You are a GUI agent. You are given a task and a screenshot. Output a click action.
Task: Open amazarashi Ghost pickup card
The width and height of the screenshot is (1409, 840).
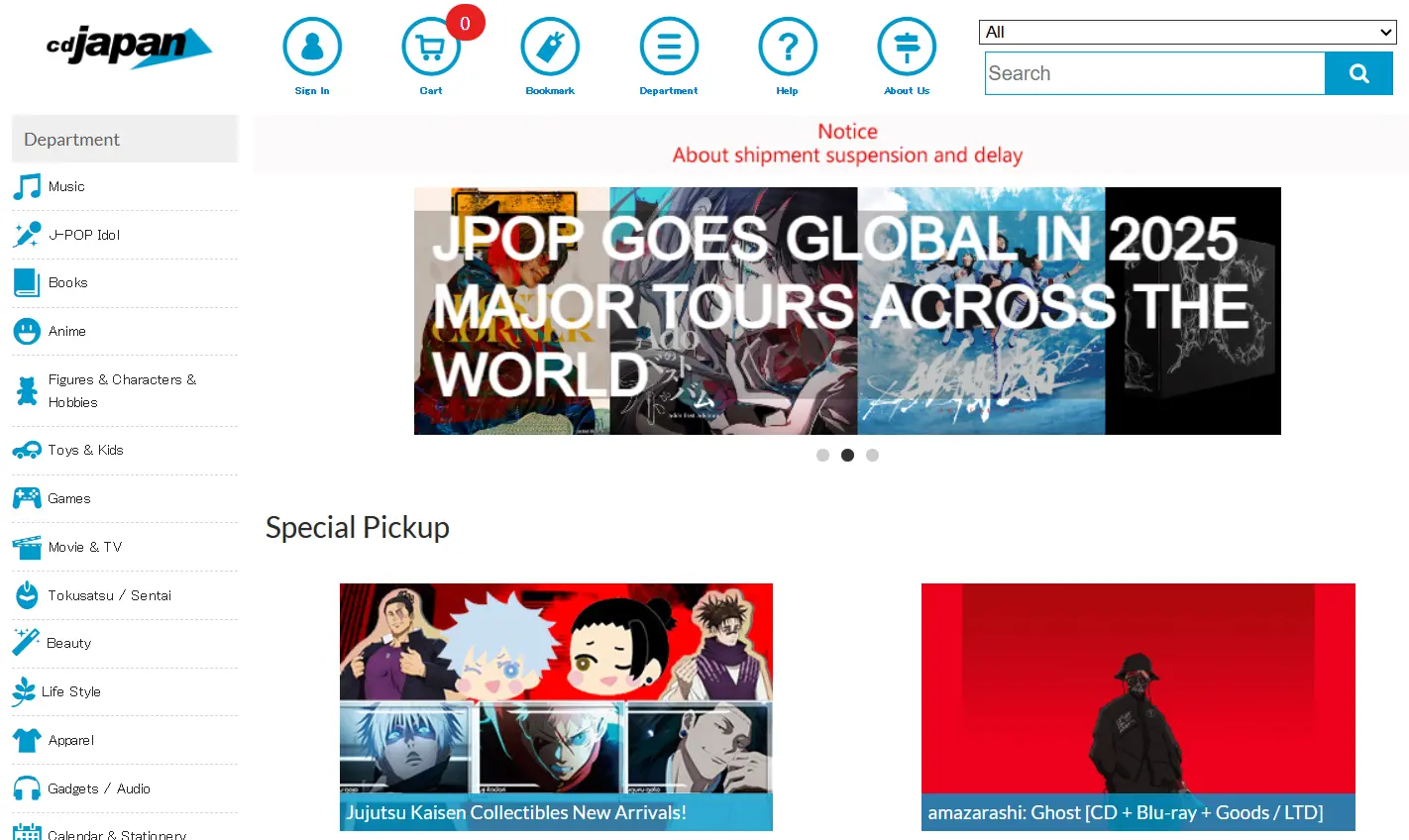pos(1138,707)
